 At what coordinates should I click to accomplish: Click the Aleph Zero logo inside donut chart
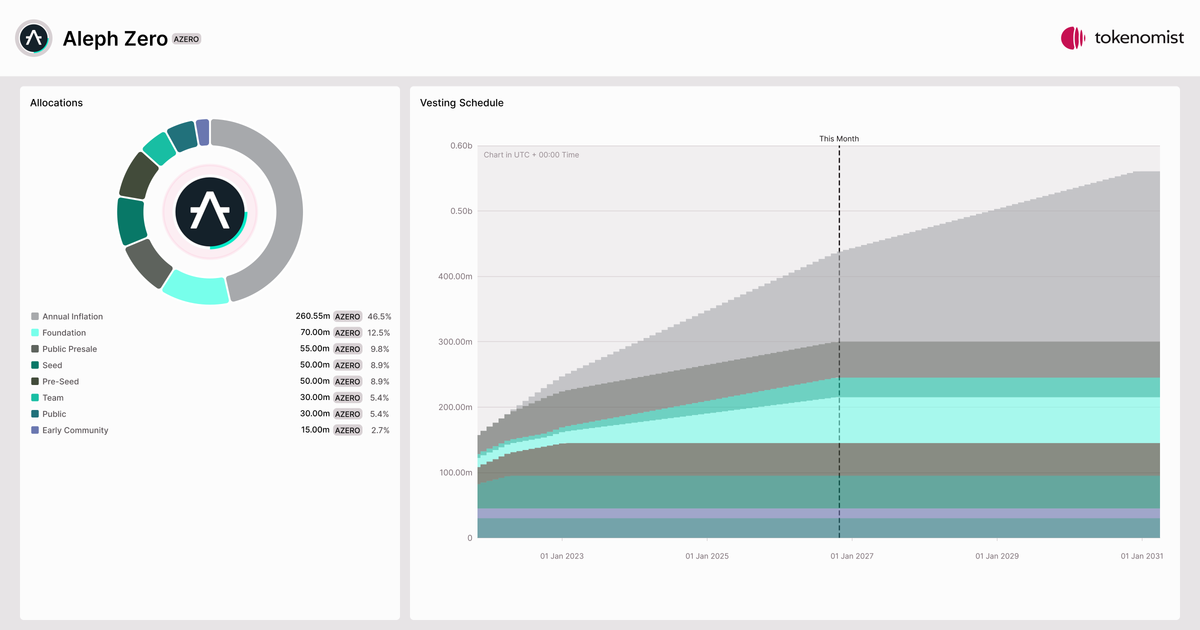tap(210, 212)
